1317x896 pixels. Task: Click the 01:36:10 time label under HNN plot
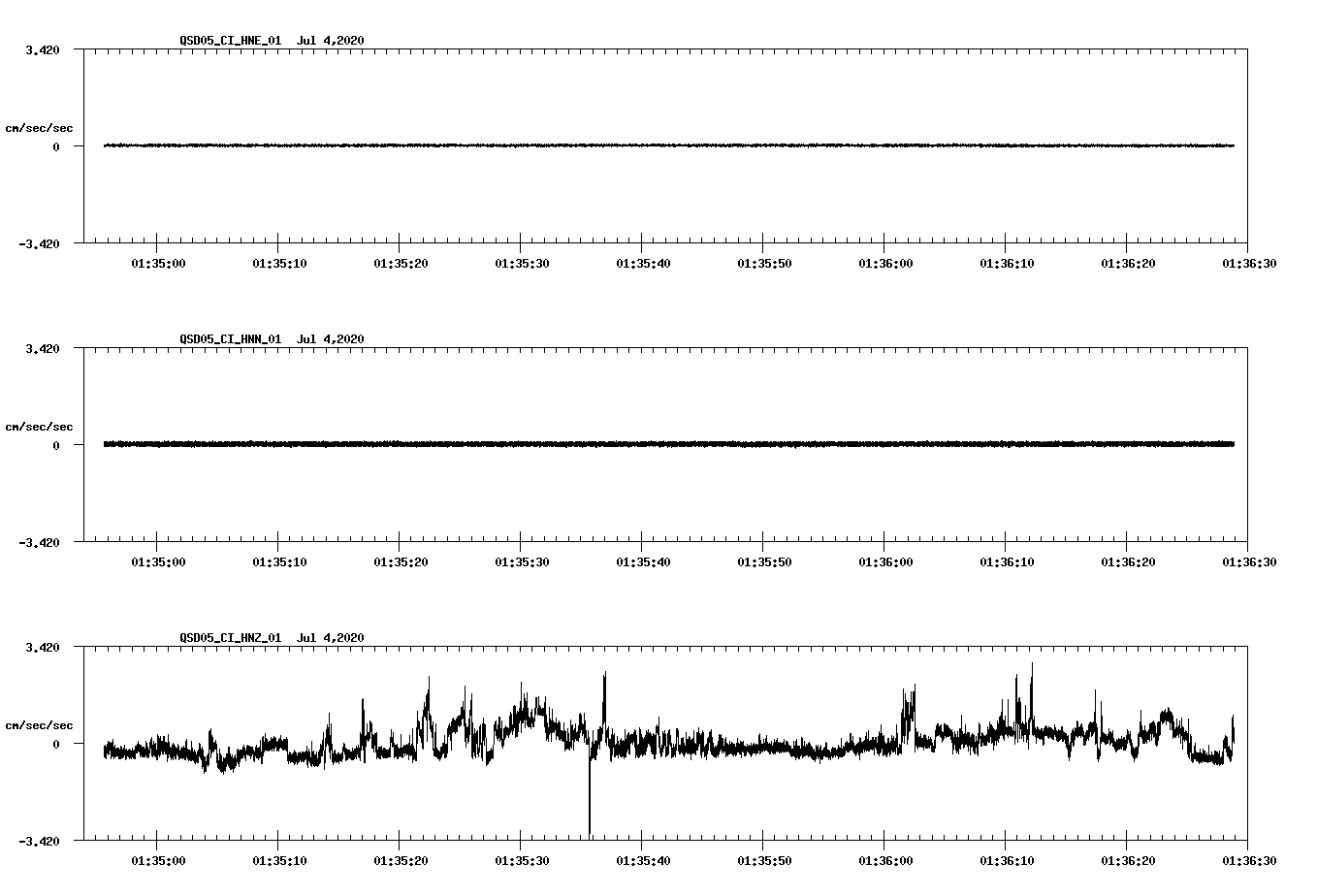tap(1007, 561)
